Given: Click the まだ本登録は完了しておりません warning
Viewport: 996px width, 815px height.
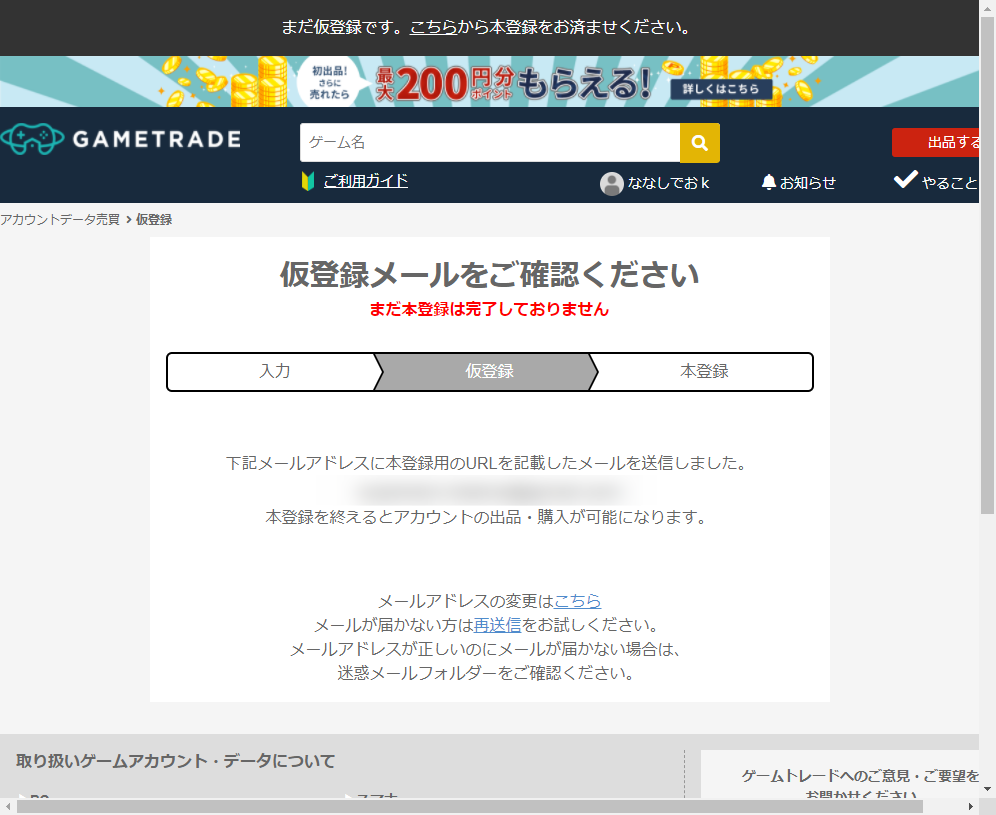Looking at the screenshot, I should (489, 309).
